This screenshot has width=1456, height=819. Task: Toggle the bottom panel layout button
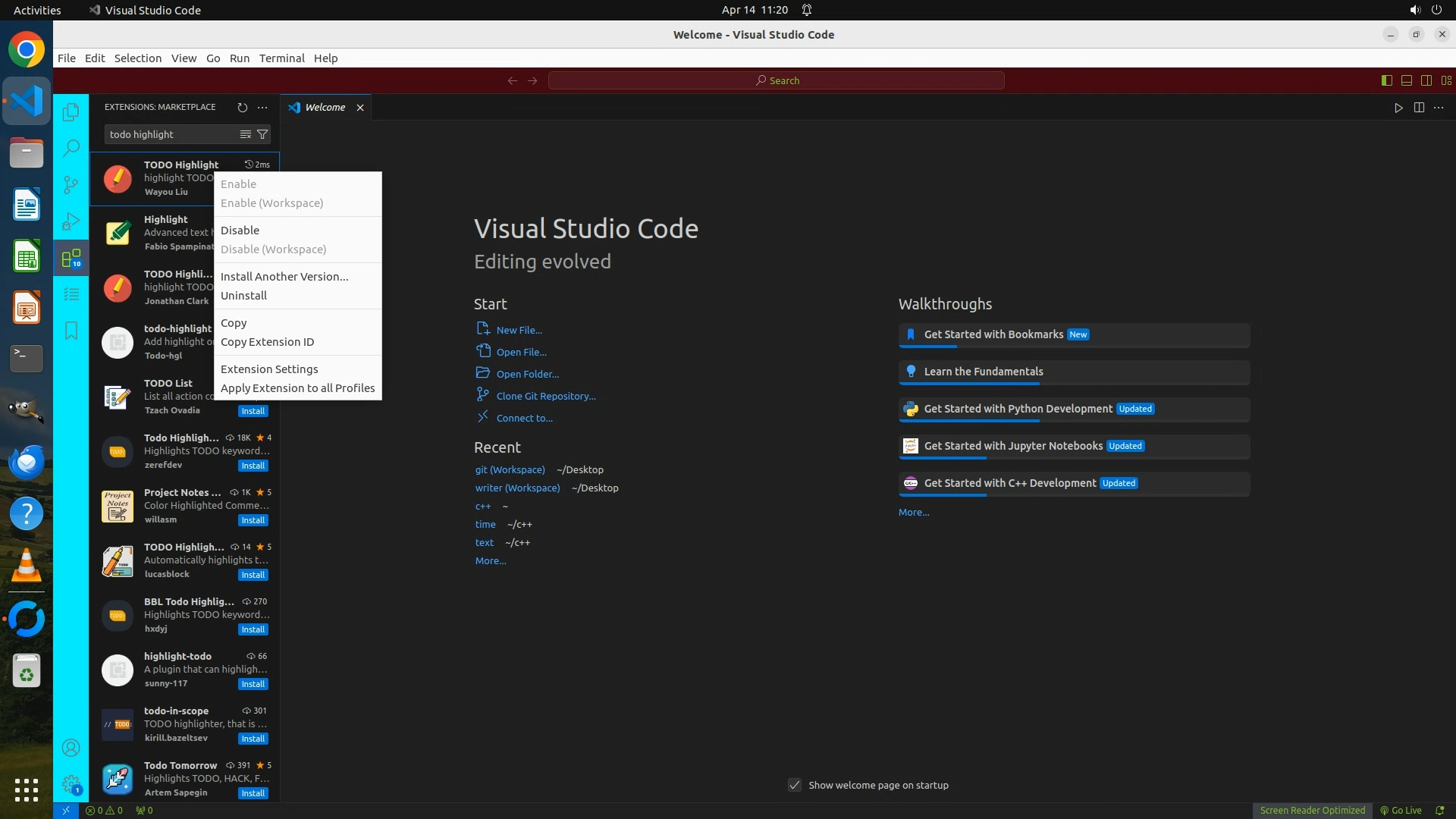(1406, 80)
